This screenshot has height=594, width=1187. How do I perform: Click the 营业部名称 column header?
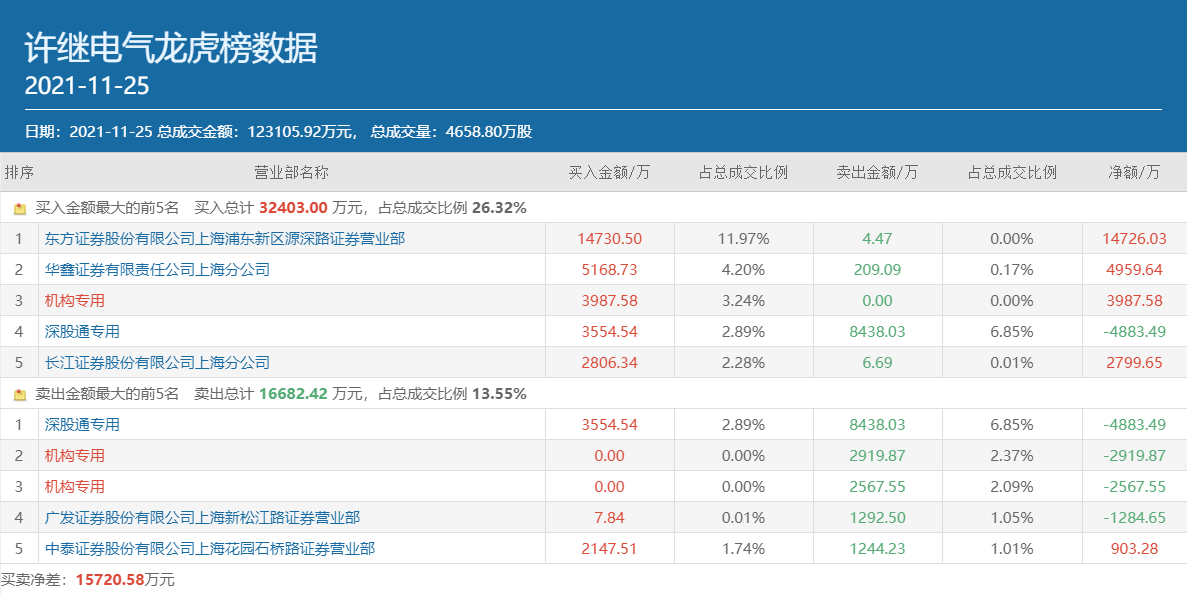click(x=291, y=173)
